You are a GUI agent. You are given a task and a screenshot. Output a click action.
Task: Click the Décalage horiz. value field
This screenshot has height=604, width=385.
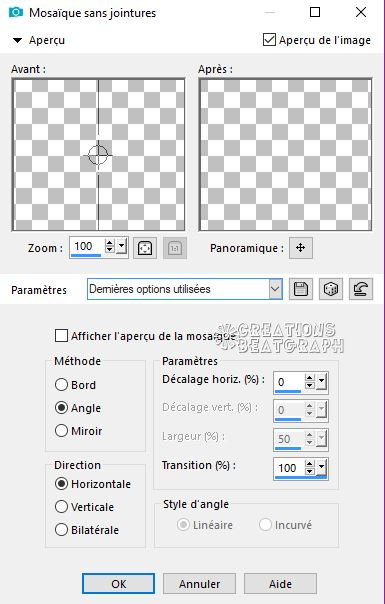click(289, 382)
